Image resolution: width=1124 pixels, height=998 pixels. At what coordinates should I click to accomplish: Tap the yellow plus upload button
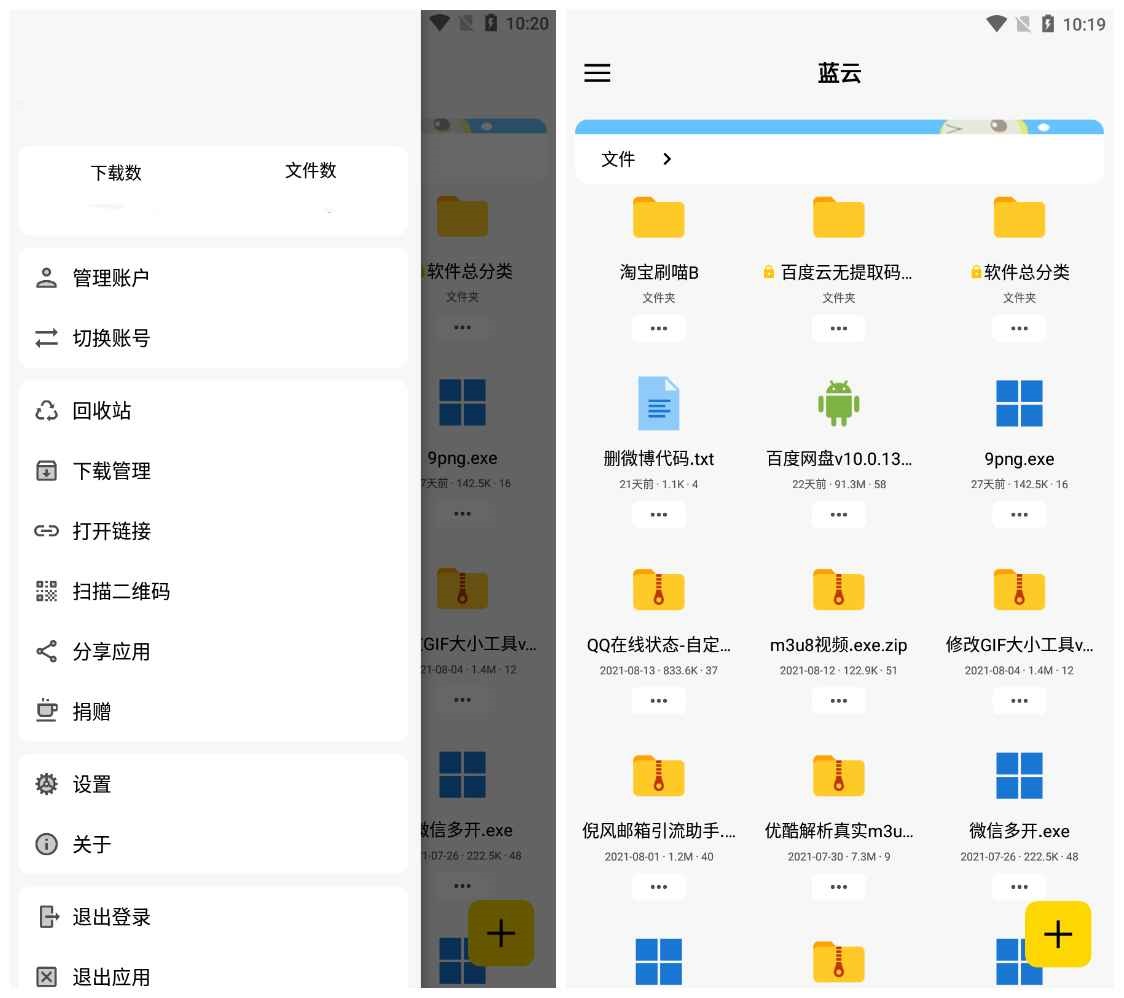point(1058,934)
